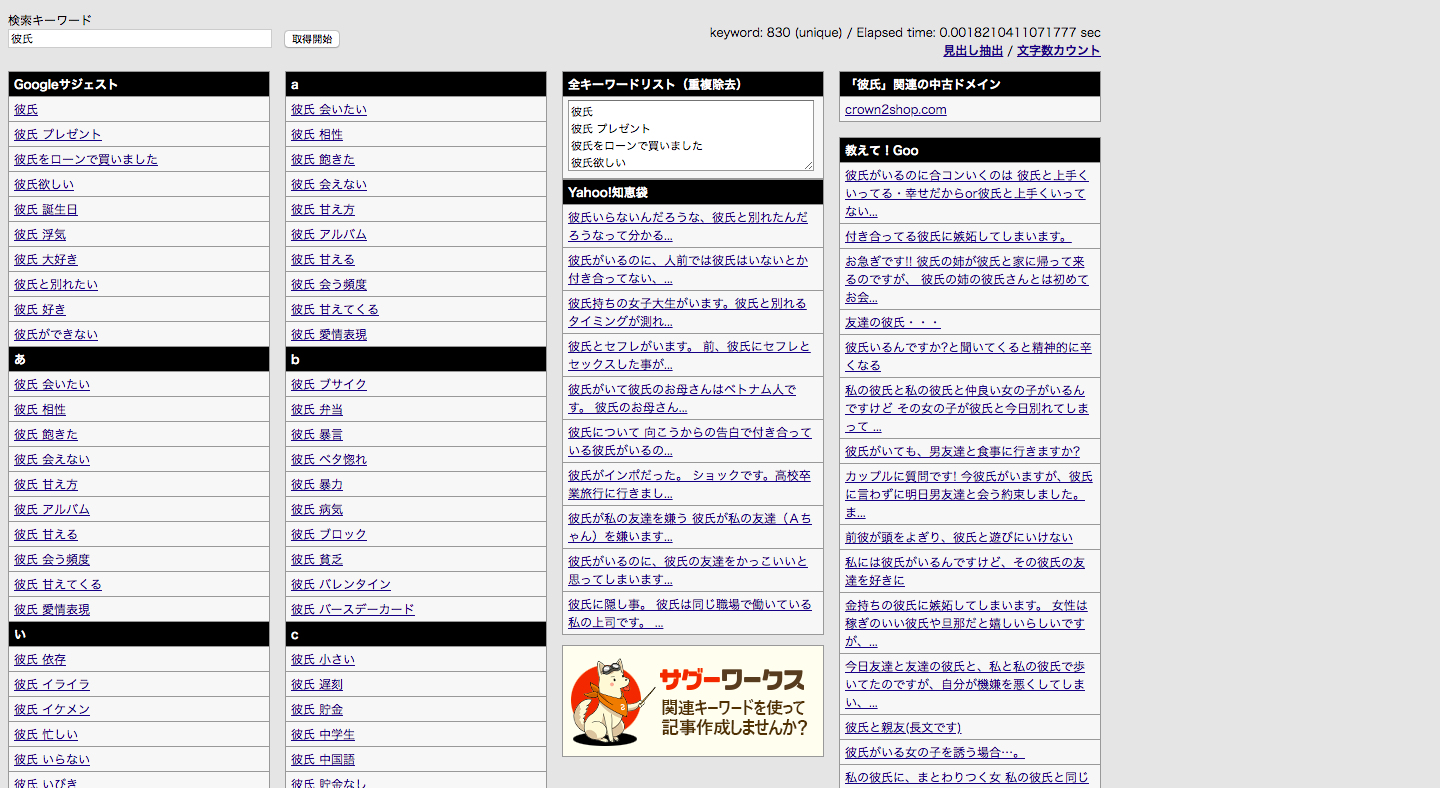Select the 彼氏 浮気 suggestion link
1440x788 pixels.
tap(40, 234)
